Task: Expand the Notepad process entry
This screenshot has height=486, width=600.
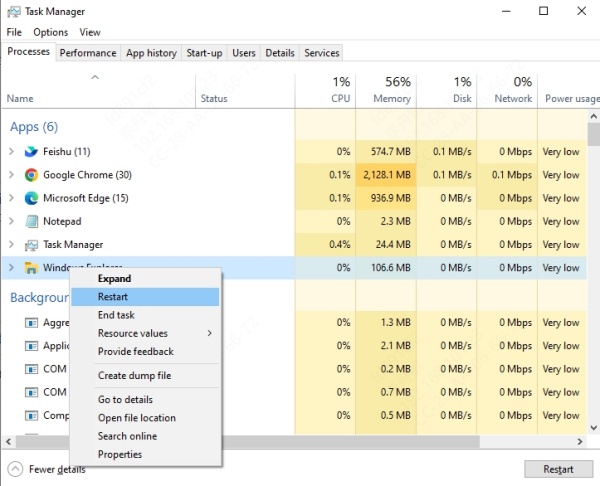Action: point(11,222)
